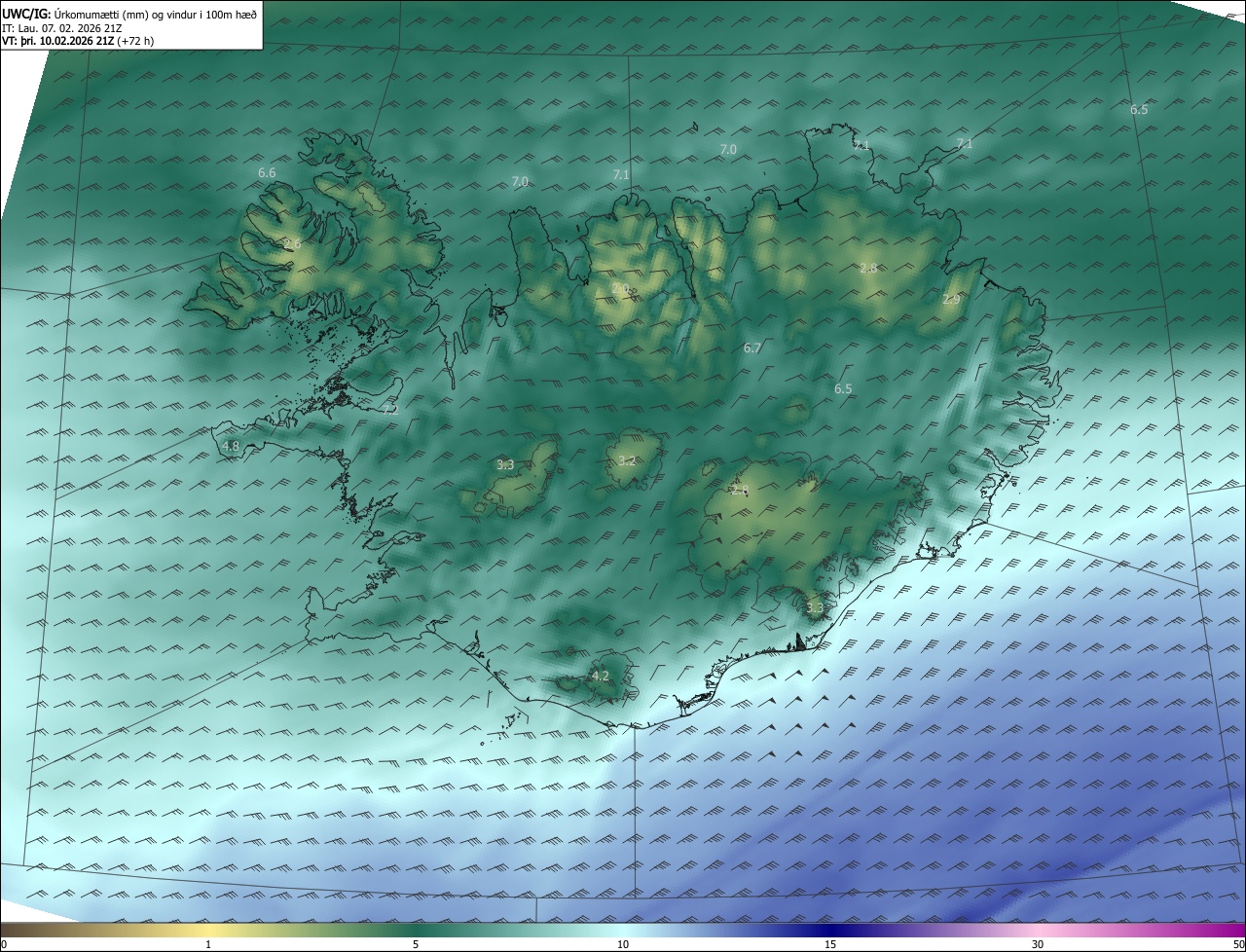Click the colorbar tick labeled 5

(416, 944)
